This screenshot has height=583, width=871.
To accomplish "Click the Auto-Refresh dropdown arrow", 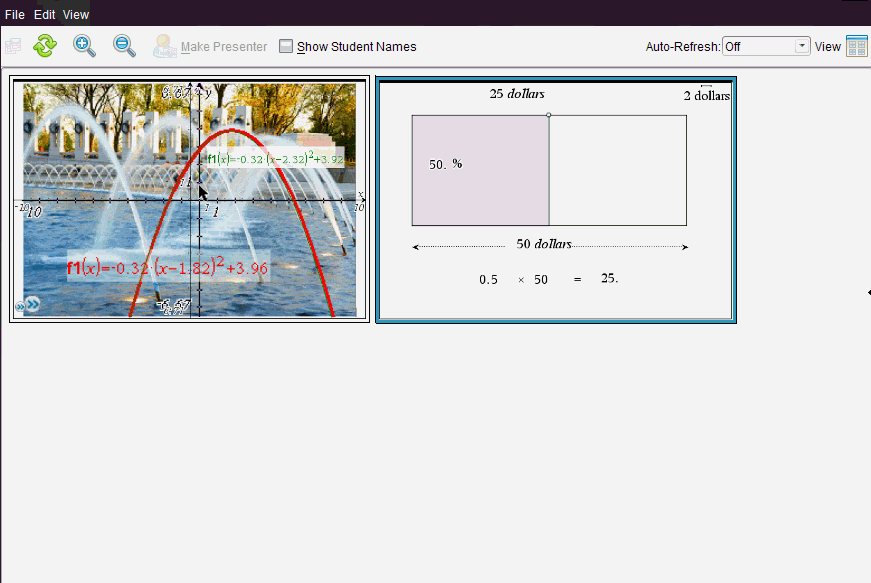I will click(801, 47).
